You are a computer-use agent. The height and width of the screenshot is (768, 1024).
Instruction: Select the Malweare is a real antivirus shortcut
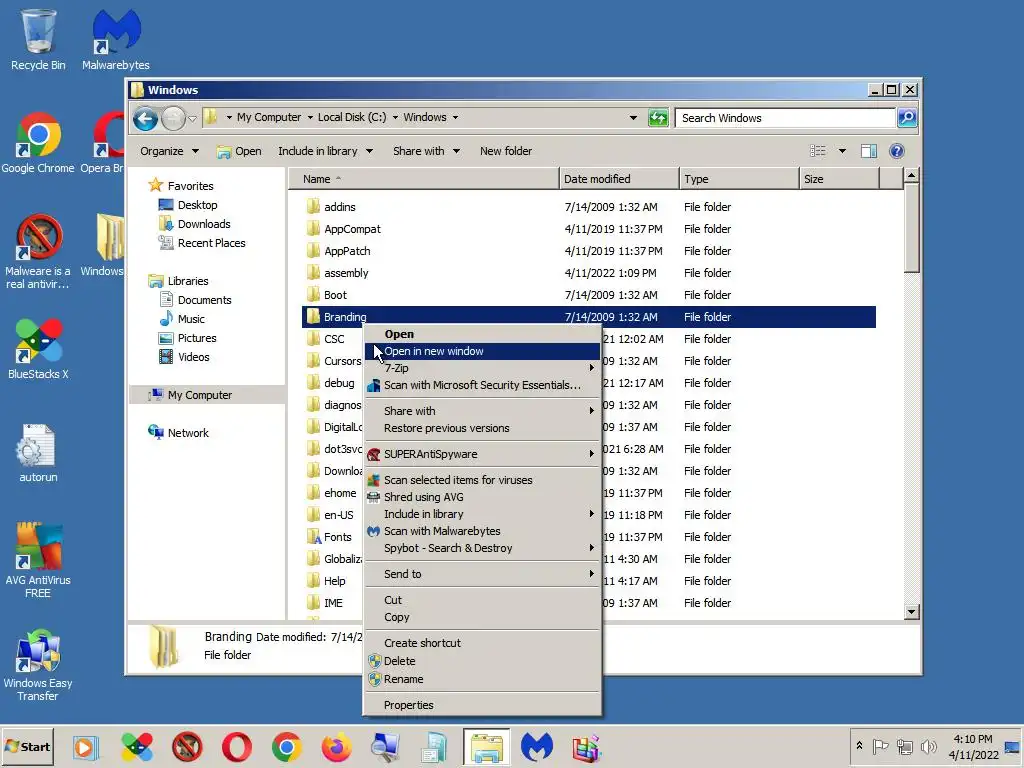pyautogui.click(x=38, y=251)
